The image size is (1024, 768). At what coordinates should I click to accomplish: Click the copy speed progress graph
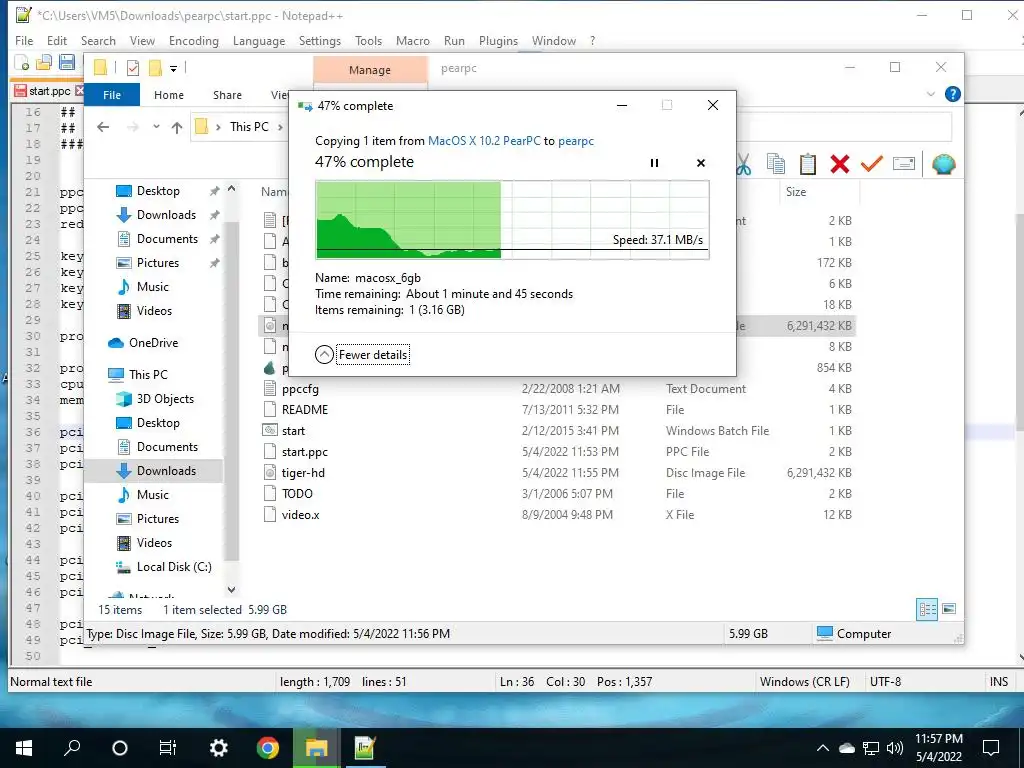click(x=513, y=220)
